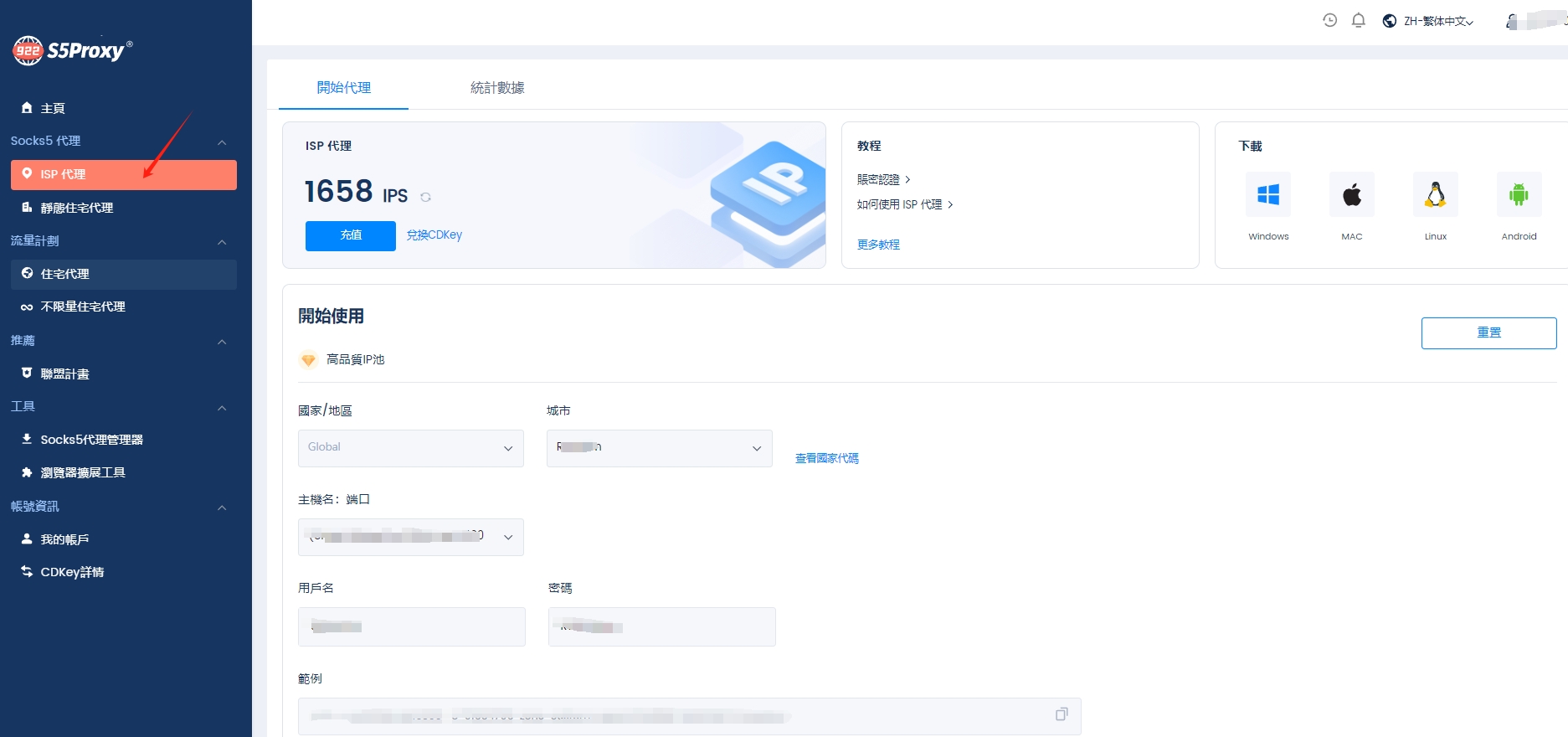Click the Linux penguin download icon

tap(1436, 195)
